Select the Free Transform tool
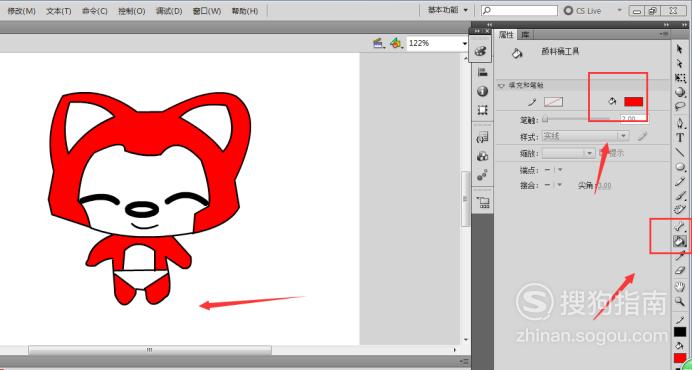692x370 pixels. 680,78
